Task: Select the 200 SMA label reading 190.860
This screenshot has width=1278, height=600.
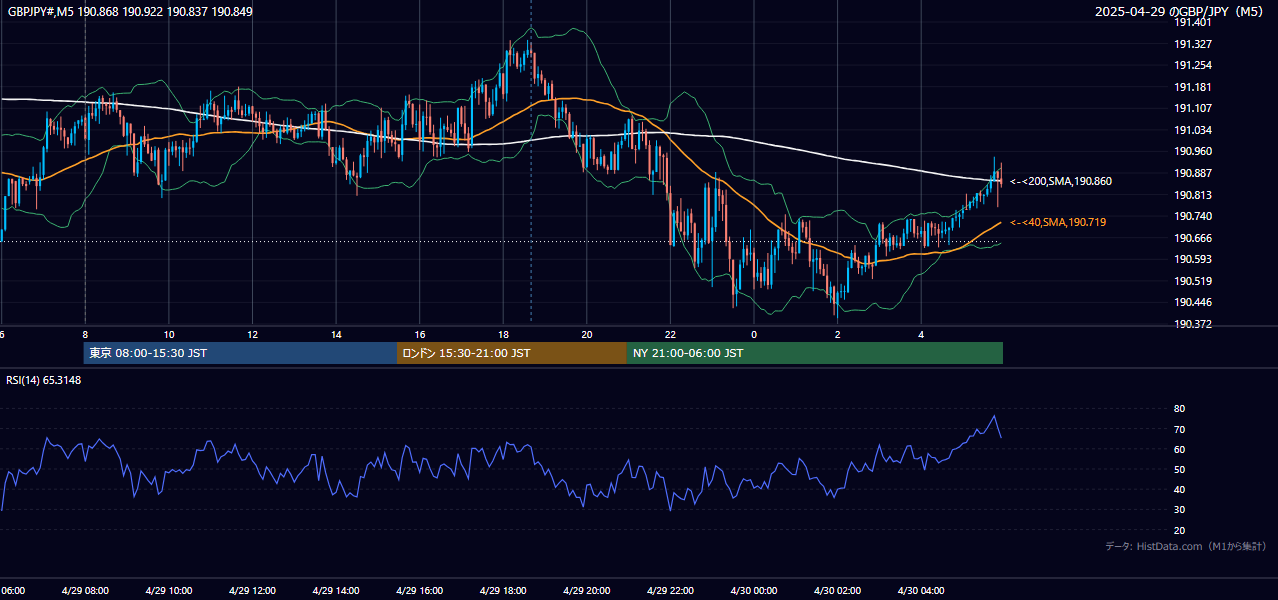Action: tap(1061, 181)
